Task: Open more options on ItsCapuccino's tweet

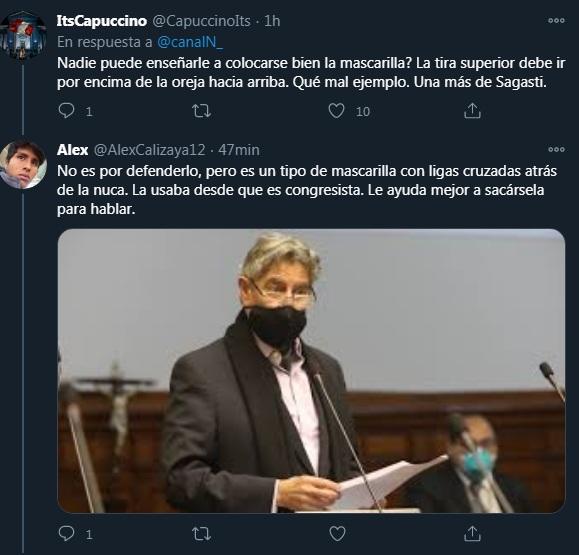Action: [556, 21]
